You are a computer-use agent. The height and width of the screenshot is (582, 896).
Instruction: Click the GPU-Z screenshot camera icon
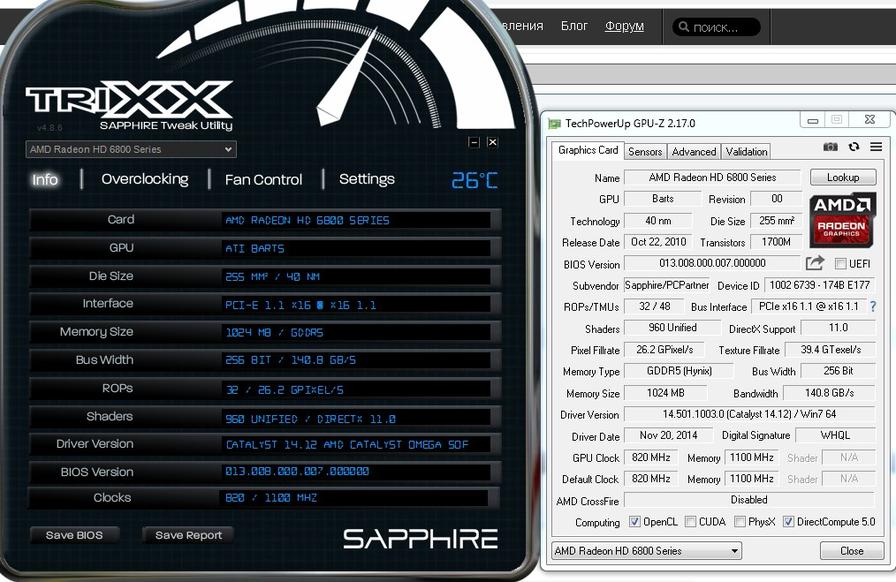pyautogui.click(x=830, y=147)
